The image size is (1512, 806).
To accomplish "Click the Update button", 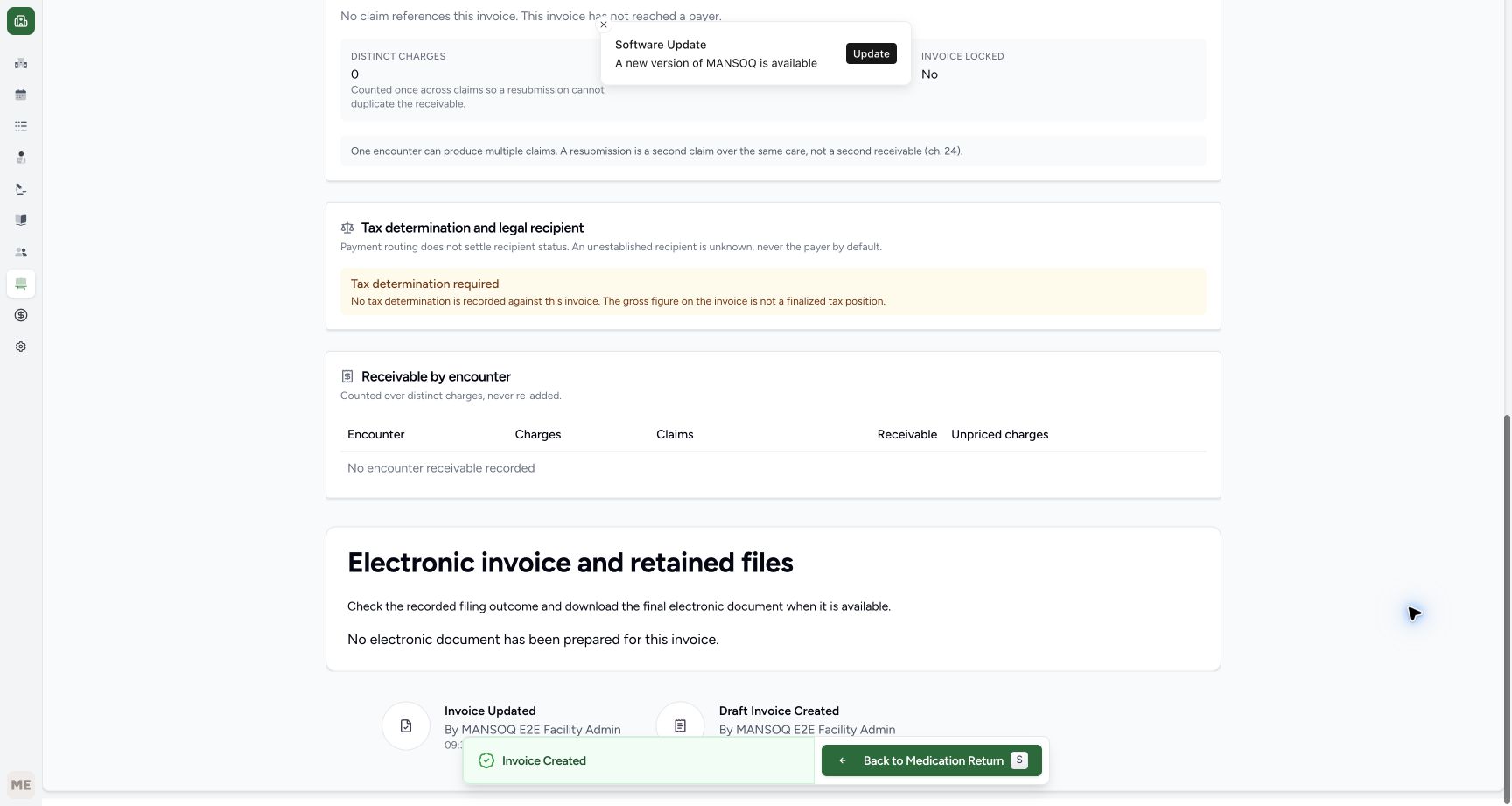I will coord(871,53).
